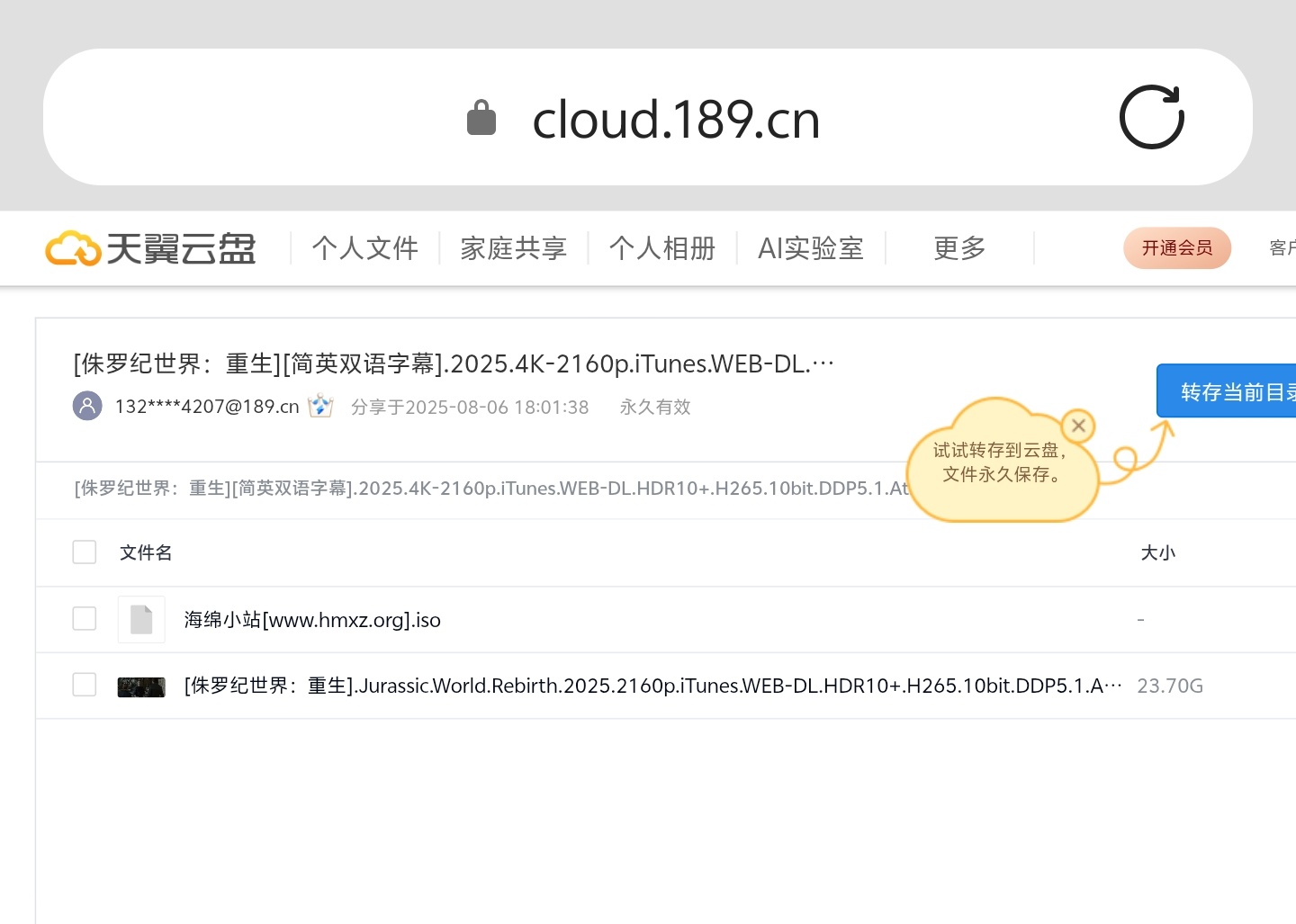
Task: Click the 分享于2025-08-06 18:01:38 timestamp
Action: [470, 407]
